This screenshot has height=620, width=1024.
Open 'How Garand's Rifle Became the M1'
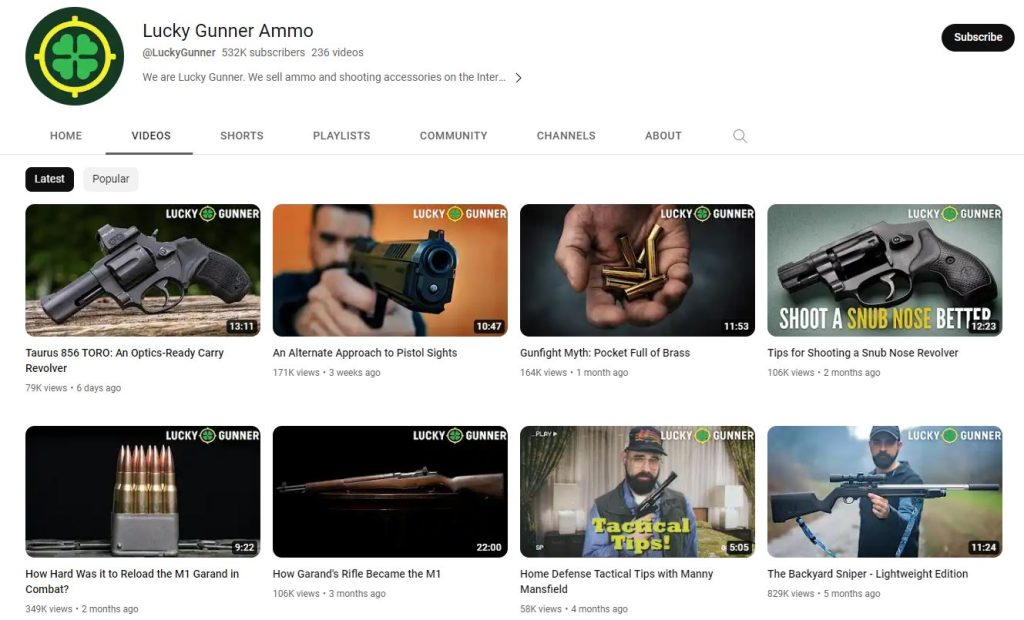(x=390, y=490)
